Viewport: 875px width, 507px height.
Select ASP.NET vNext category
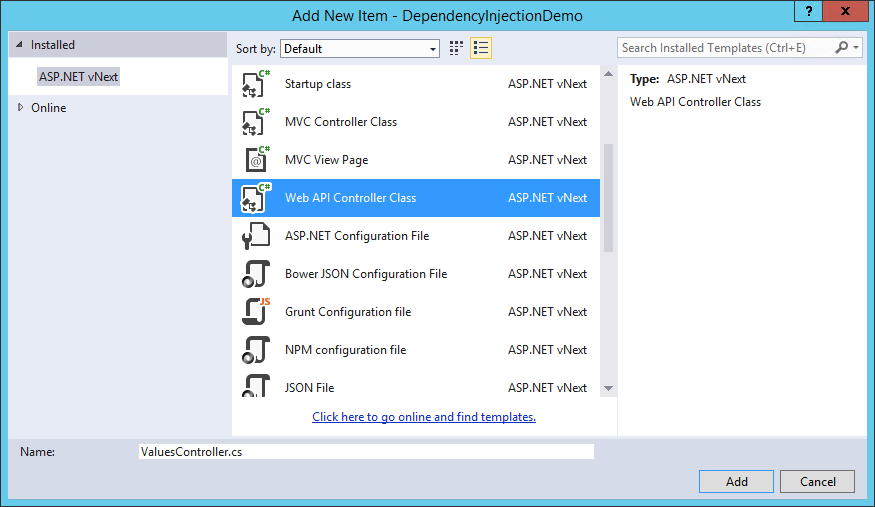click(x=78, y=76)
